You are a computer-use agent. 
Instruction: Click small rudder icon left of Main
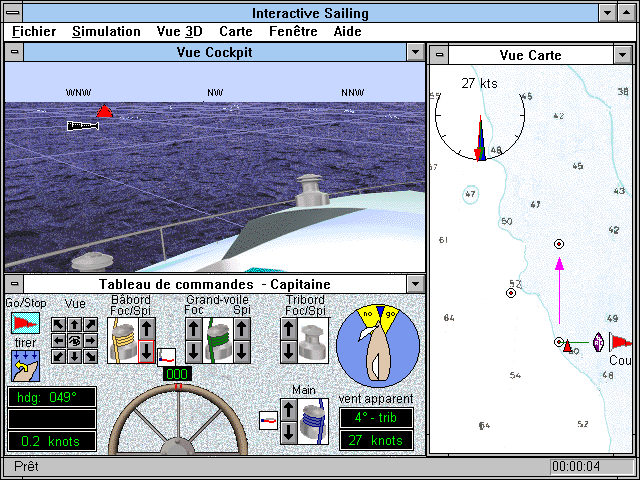pos(269,420)
